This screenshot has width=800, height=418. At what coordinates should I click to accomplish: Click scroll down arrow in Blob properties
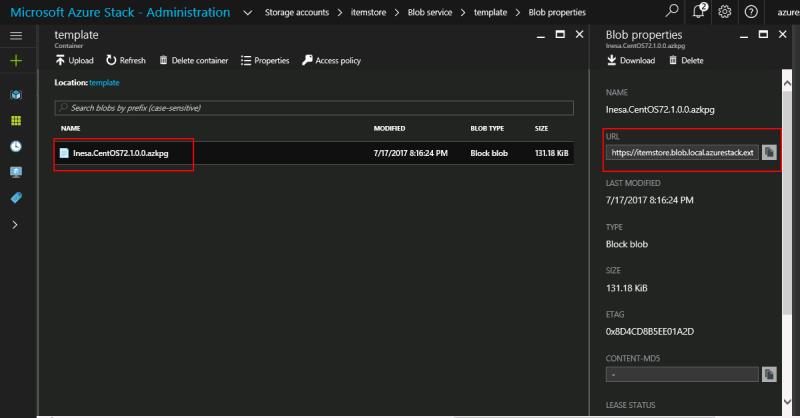(787, 402)
